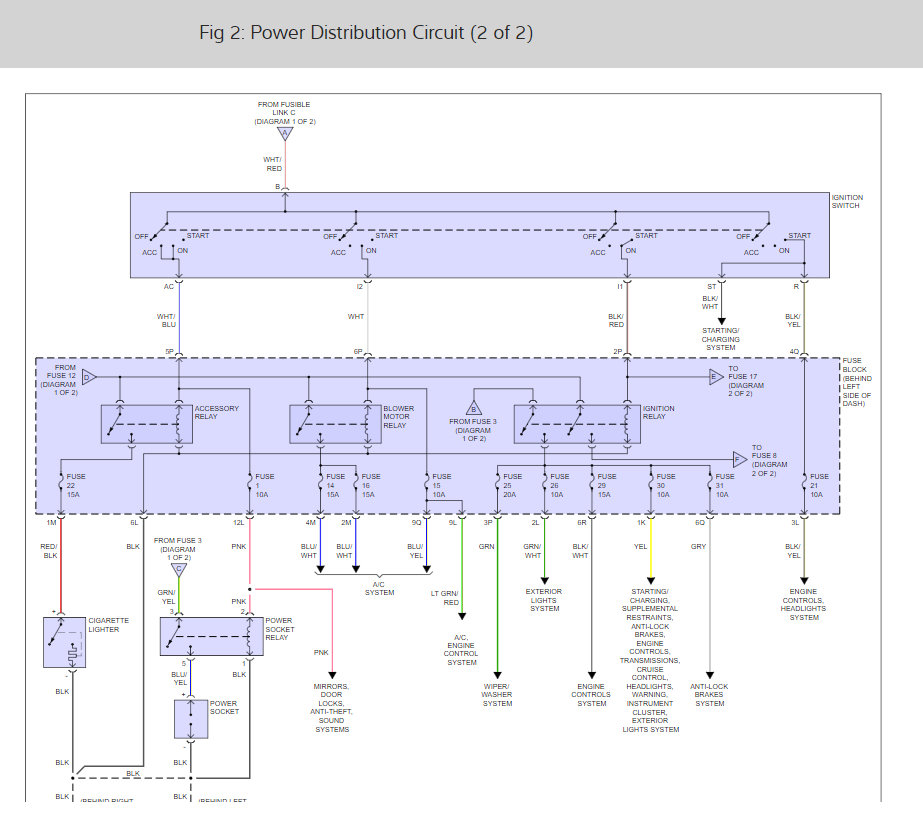Click the CIGARETTE LIGHTER label
923x817 pixels.
pyautogui.click(x=108, y=625)
